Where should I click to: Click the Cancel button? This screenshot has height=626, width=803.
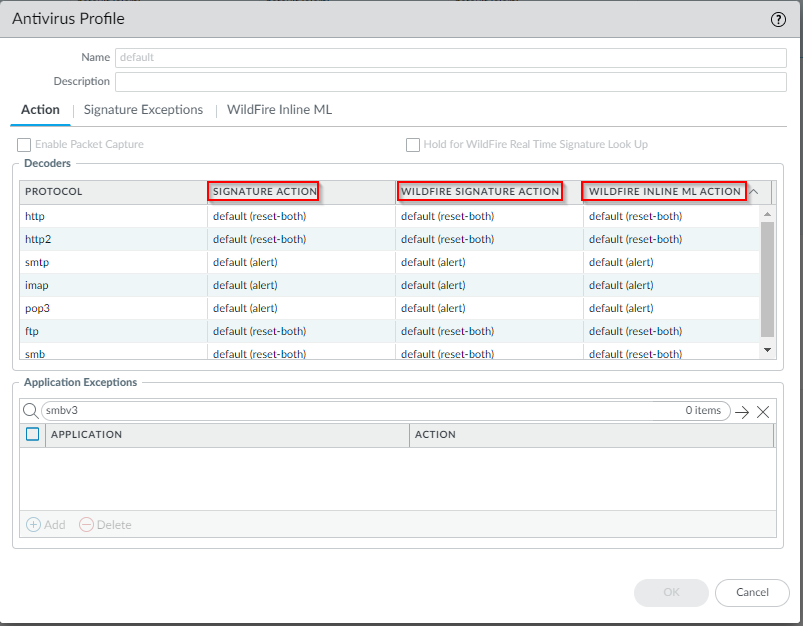pos(752,592)
